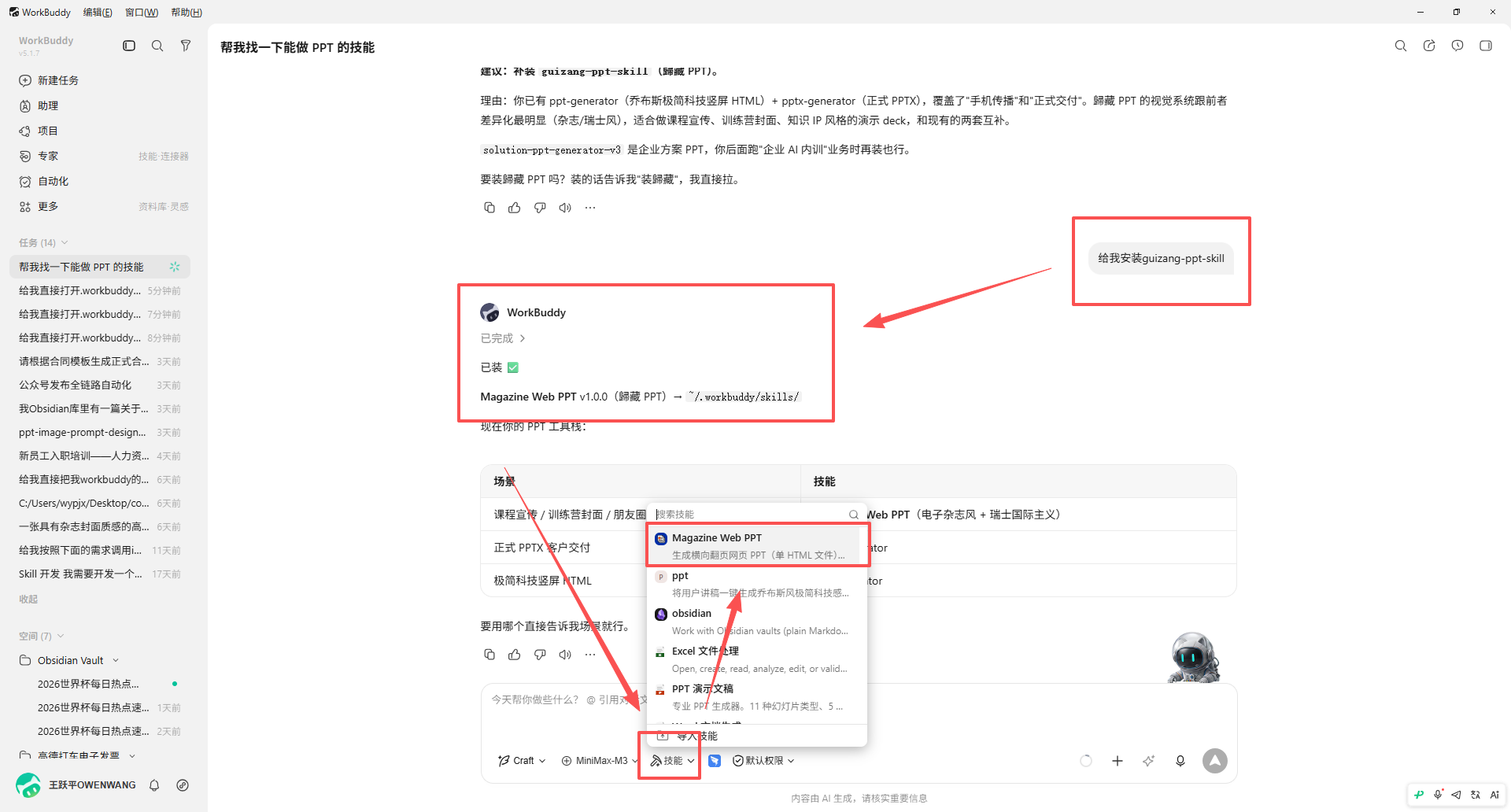Play audio for 告诉我场景就行 reply
This screenshot has width=1511, height=812.
coord(565,655)
